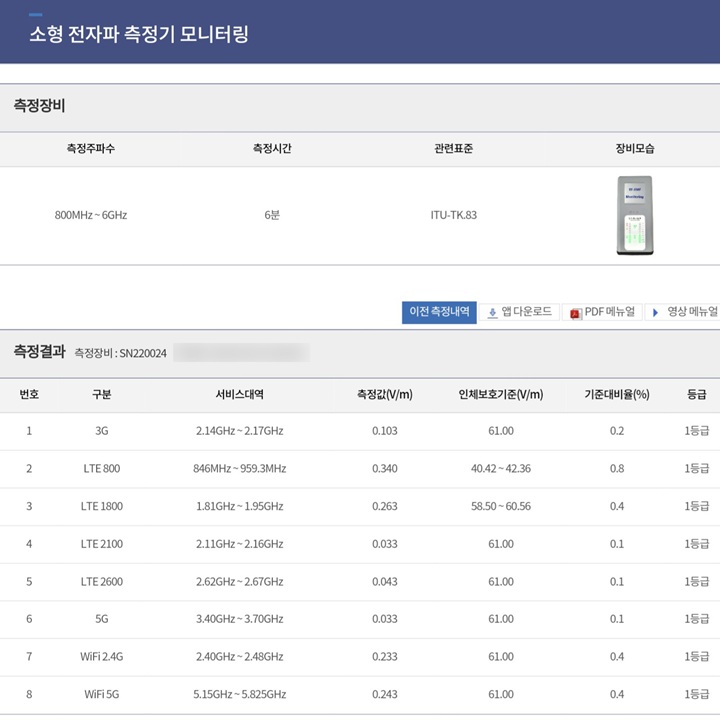Screen dimensions: 720x720
Task: Click the 측정시간 column header
Action: pos(272,148)
